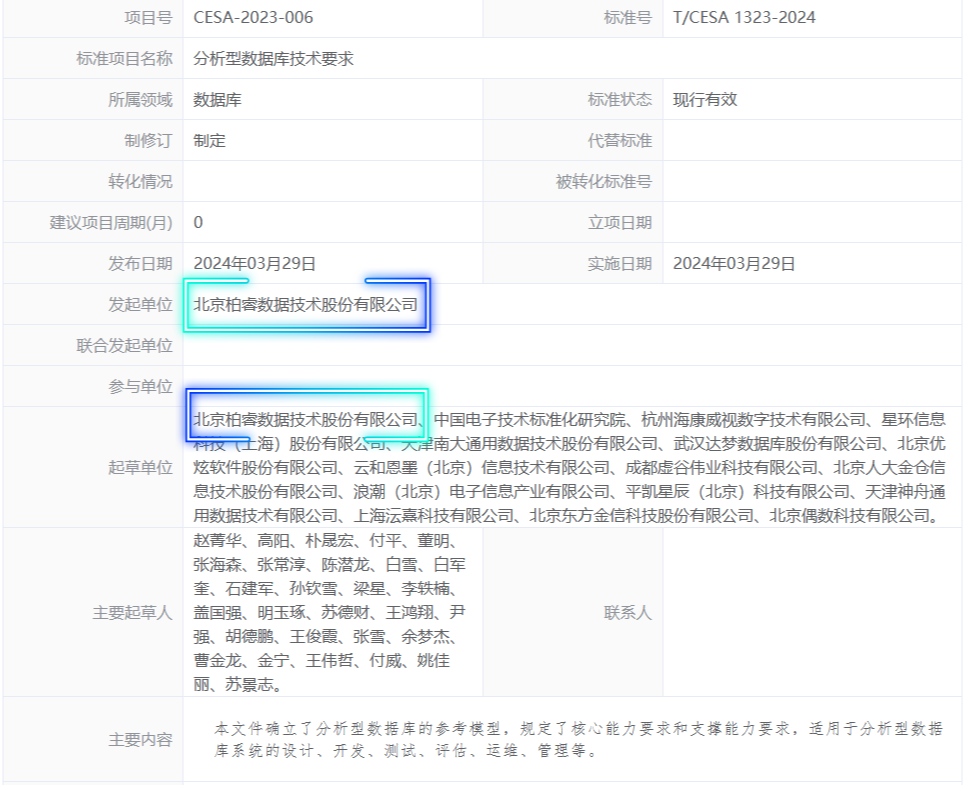Viewport: 969px width, 785px height.
Task: Click the 建议项目周期(月) label
Action: pos(111,223)
